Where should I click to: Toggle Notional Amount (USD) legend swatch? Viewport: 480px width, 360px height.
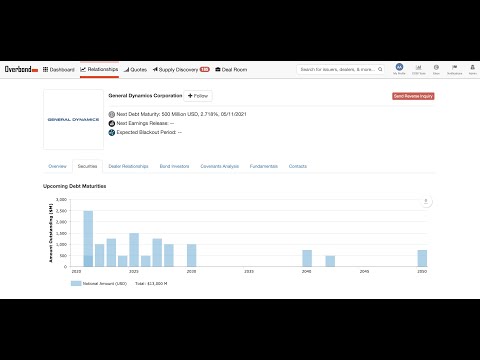click(x=76, y=283)
